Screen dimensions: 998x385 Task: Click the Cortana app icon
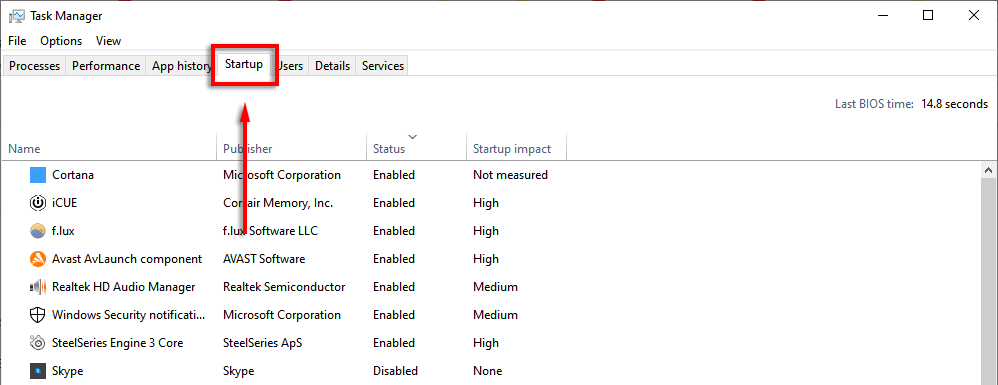tap(38, 174)
